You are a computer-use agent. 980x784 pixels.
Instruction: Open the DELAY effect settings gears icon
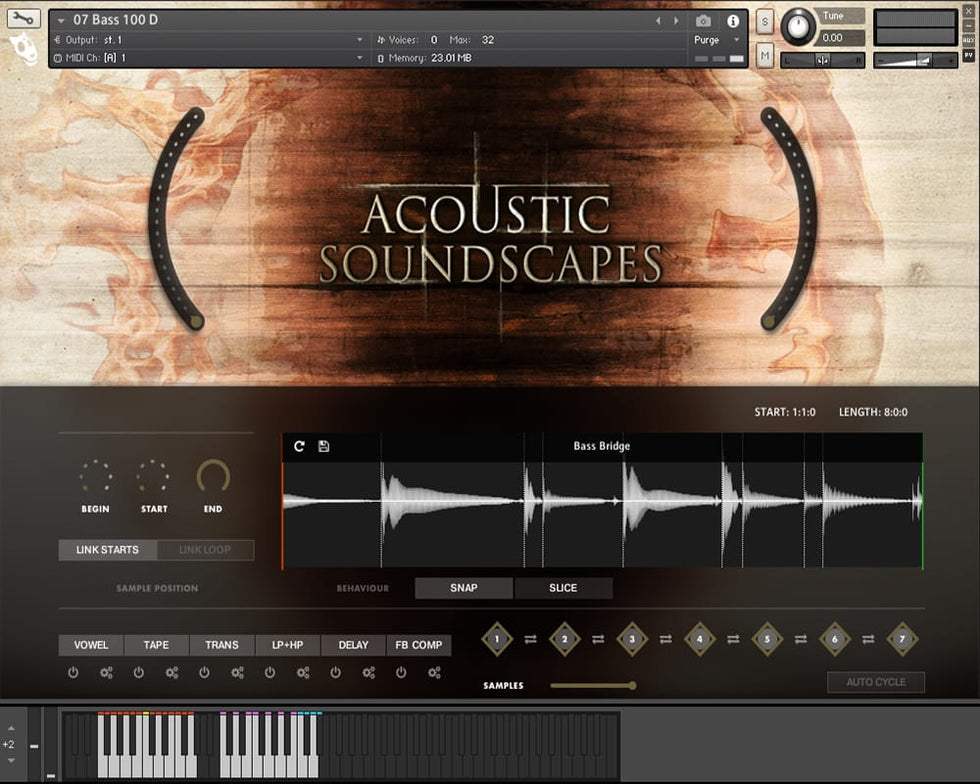369,673
